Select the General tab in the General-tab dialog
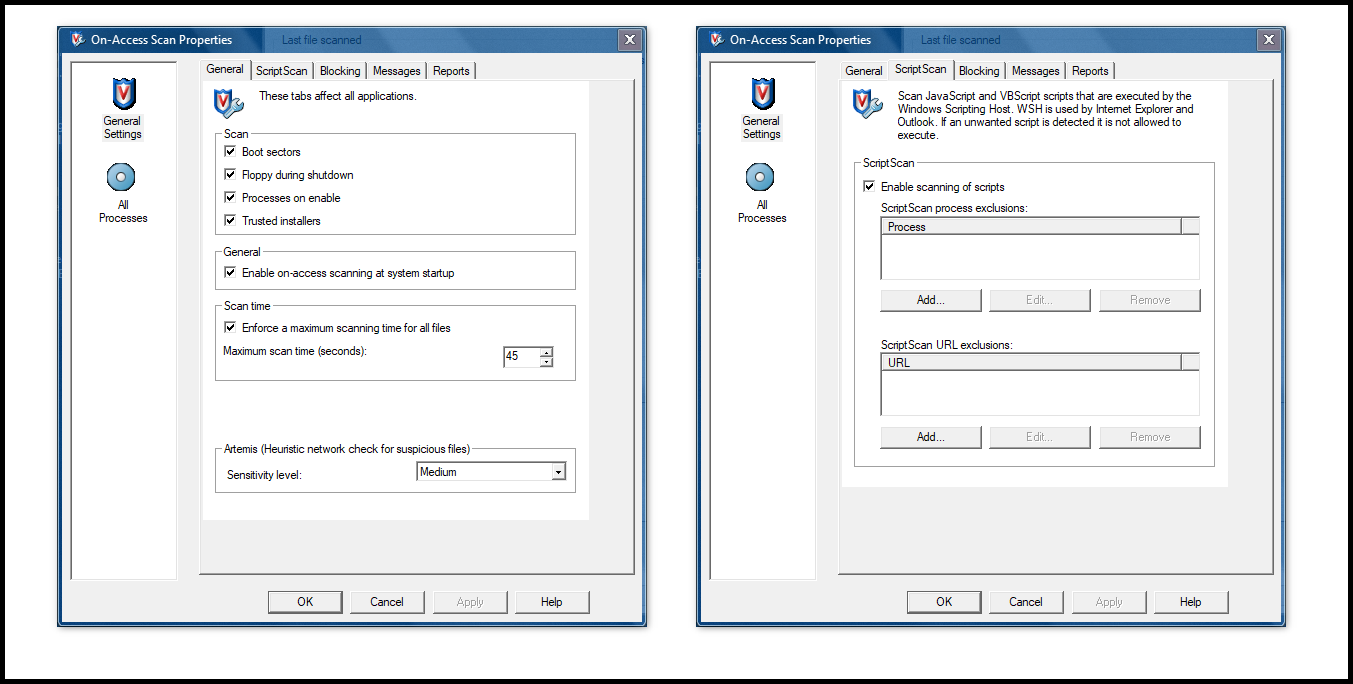The width and height of the screenshot is (1353, 684). coord(225,69)
